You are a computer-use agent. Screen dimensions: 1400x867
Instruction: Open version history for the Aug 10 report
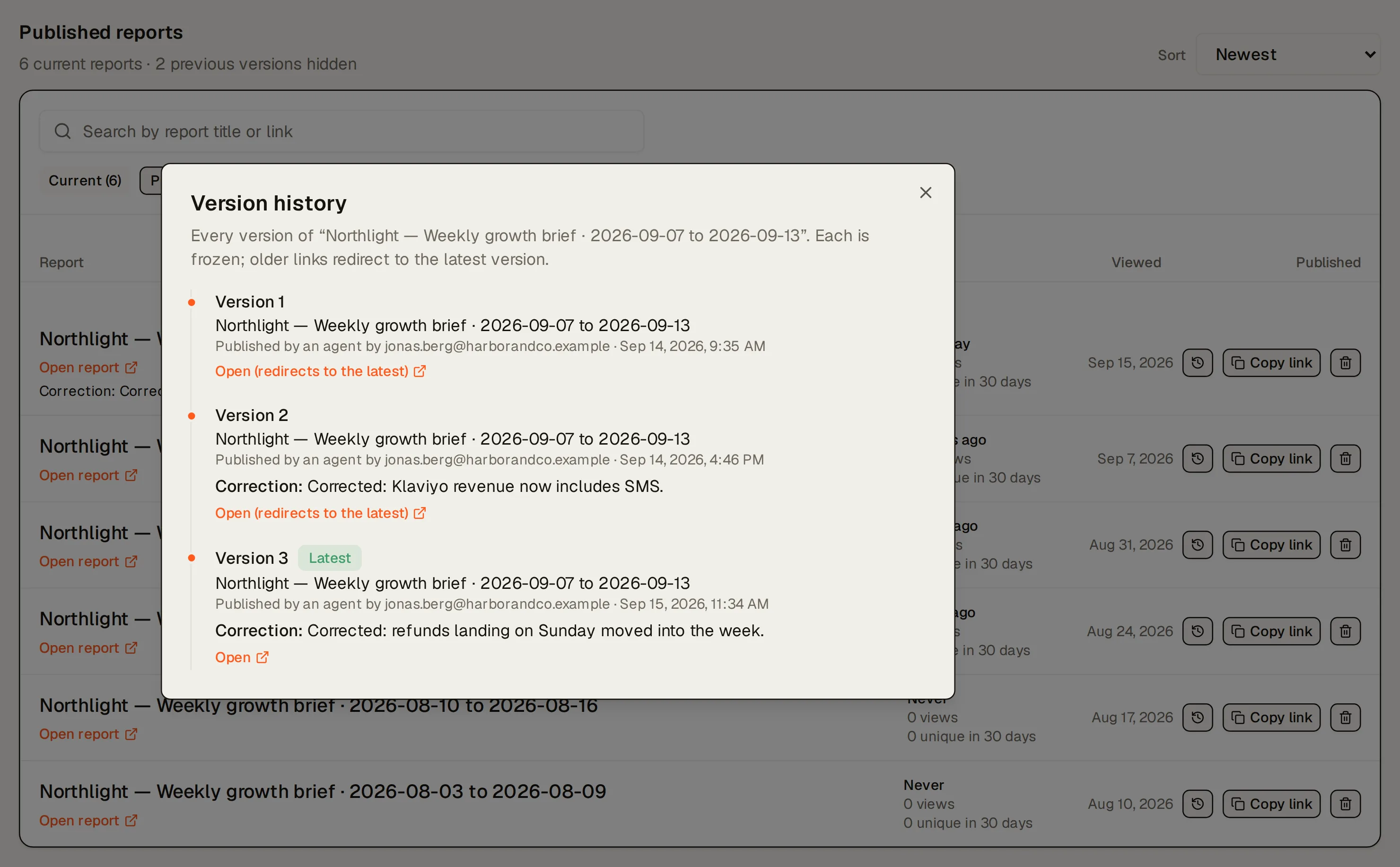click(1198, 804)
